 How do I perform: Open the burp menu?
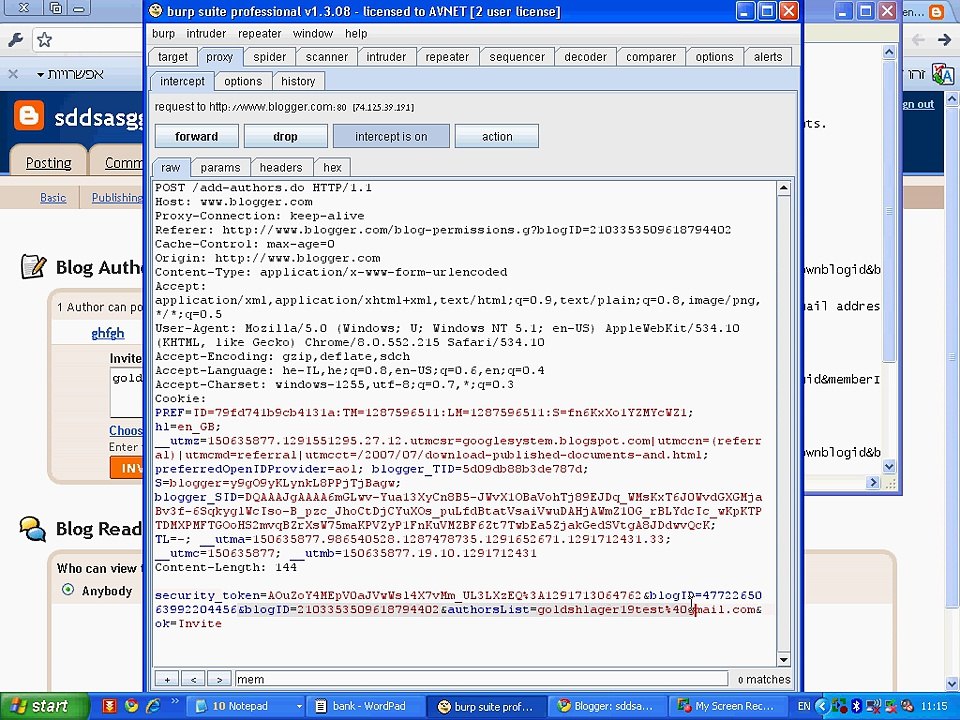coord(163,34)
